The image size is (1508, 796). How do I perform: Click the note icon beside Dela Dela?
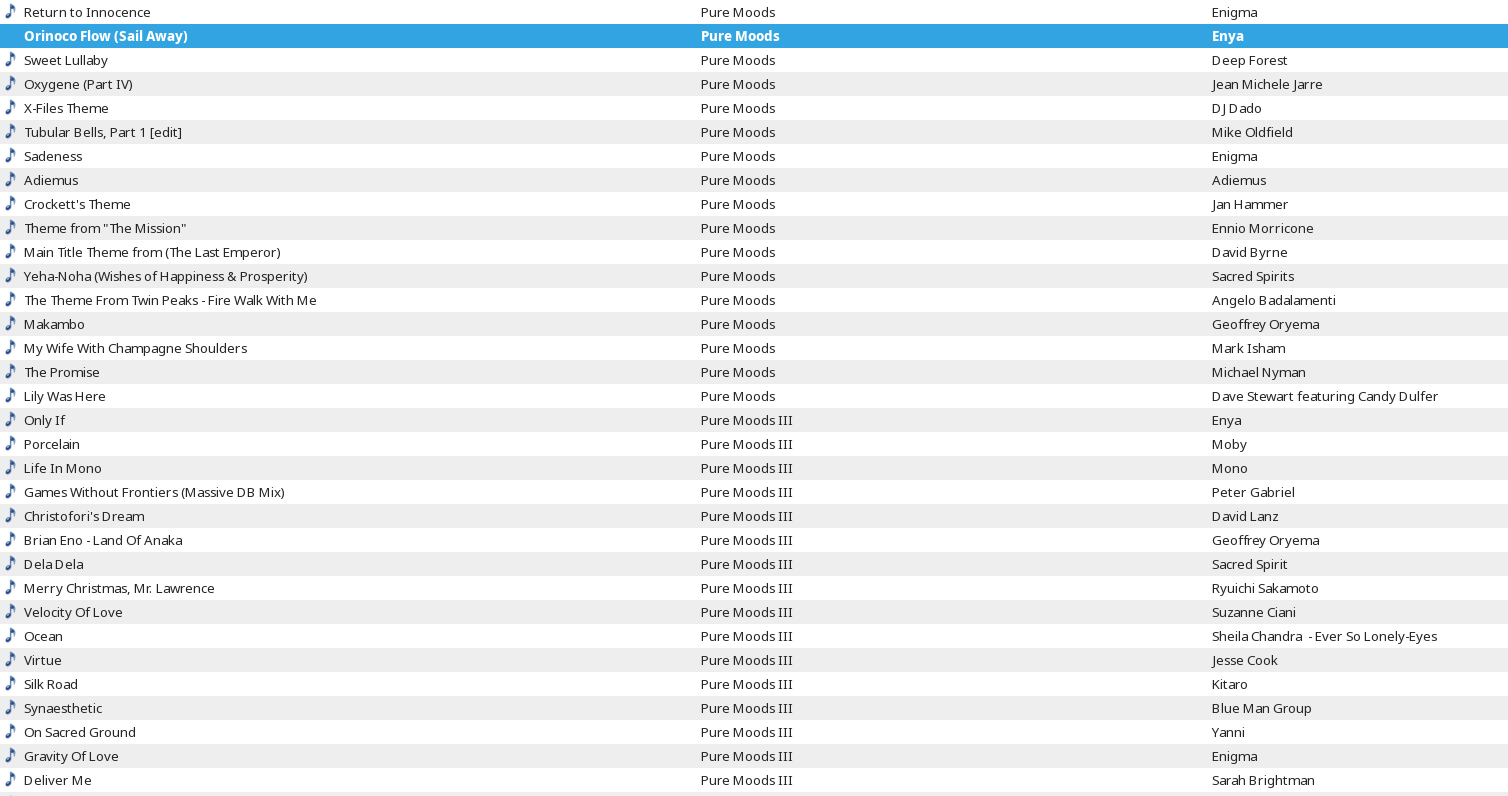pyautogui.click(x=11, y=563)
